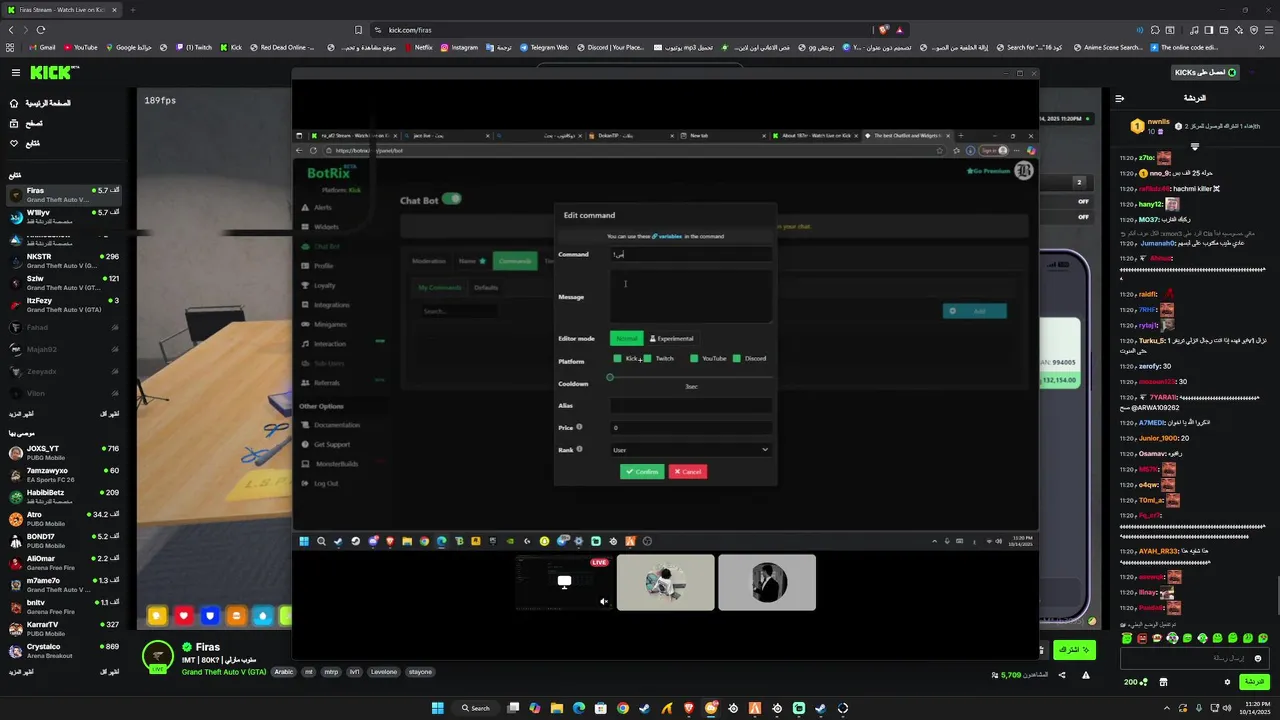
Task: Click the send chat button
Action: 1253,682
